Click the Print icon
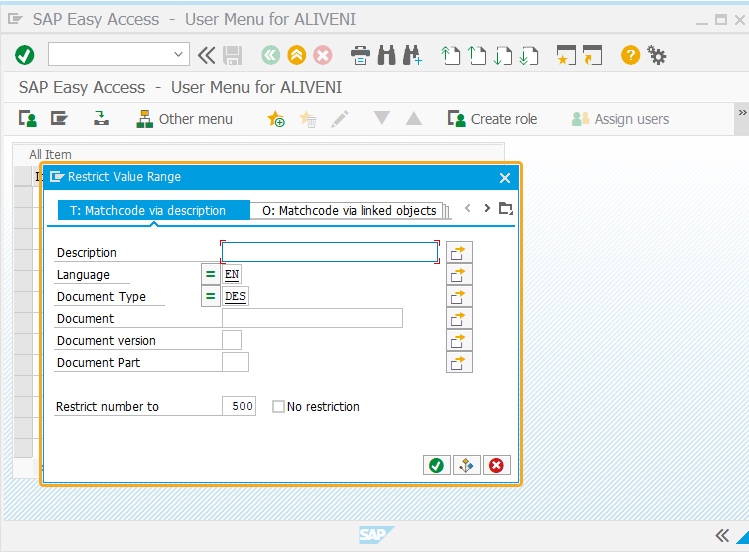 pyautogui.click(x=360, y=55)
